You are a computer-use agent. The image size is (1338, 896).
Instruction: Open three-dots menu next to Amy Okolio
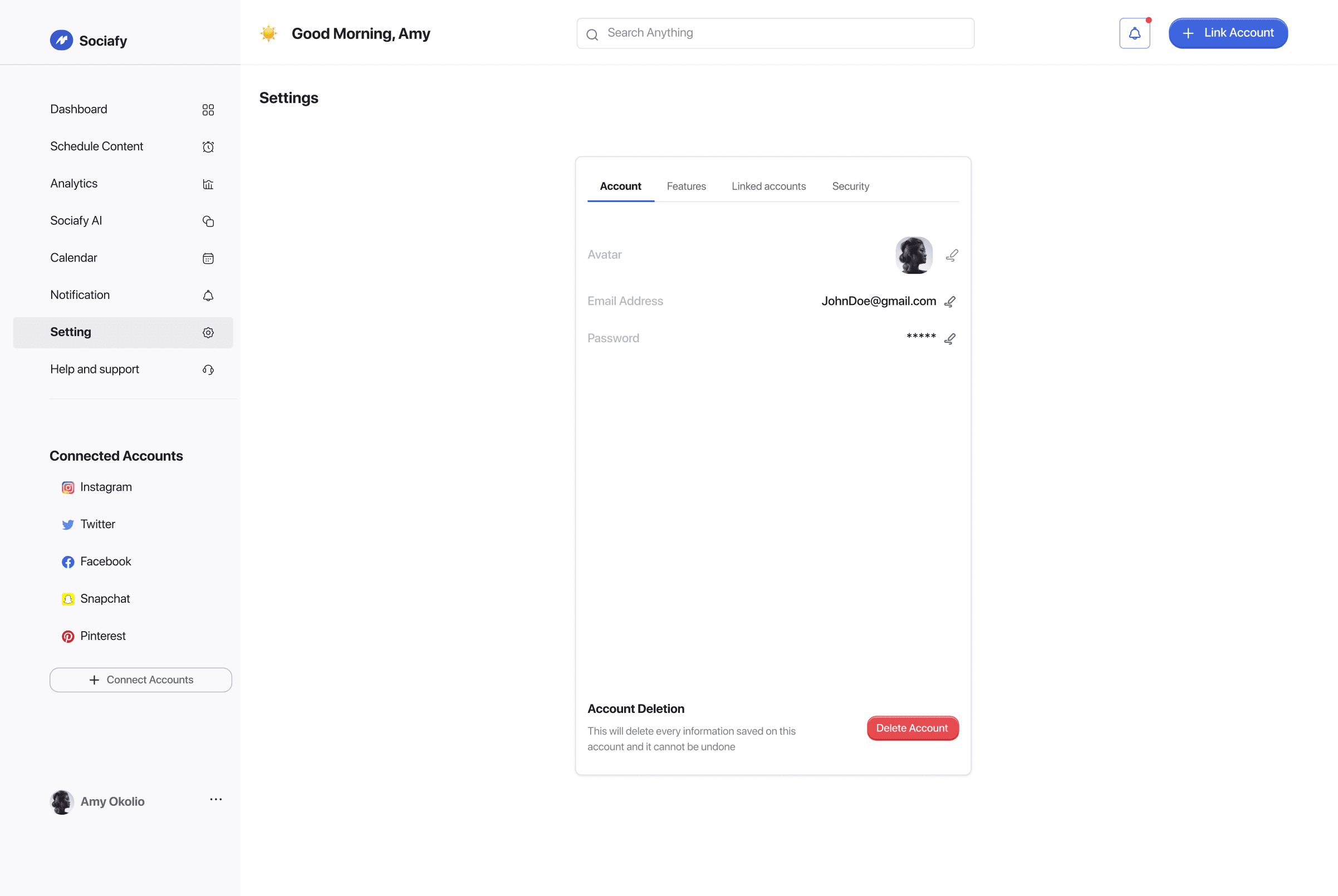coord(215,799)
